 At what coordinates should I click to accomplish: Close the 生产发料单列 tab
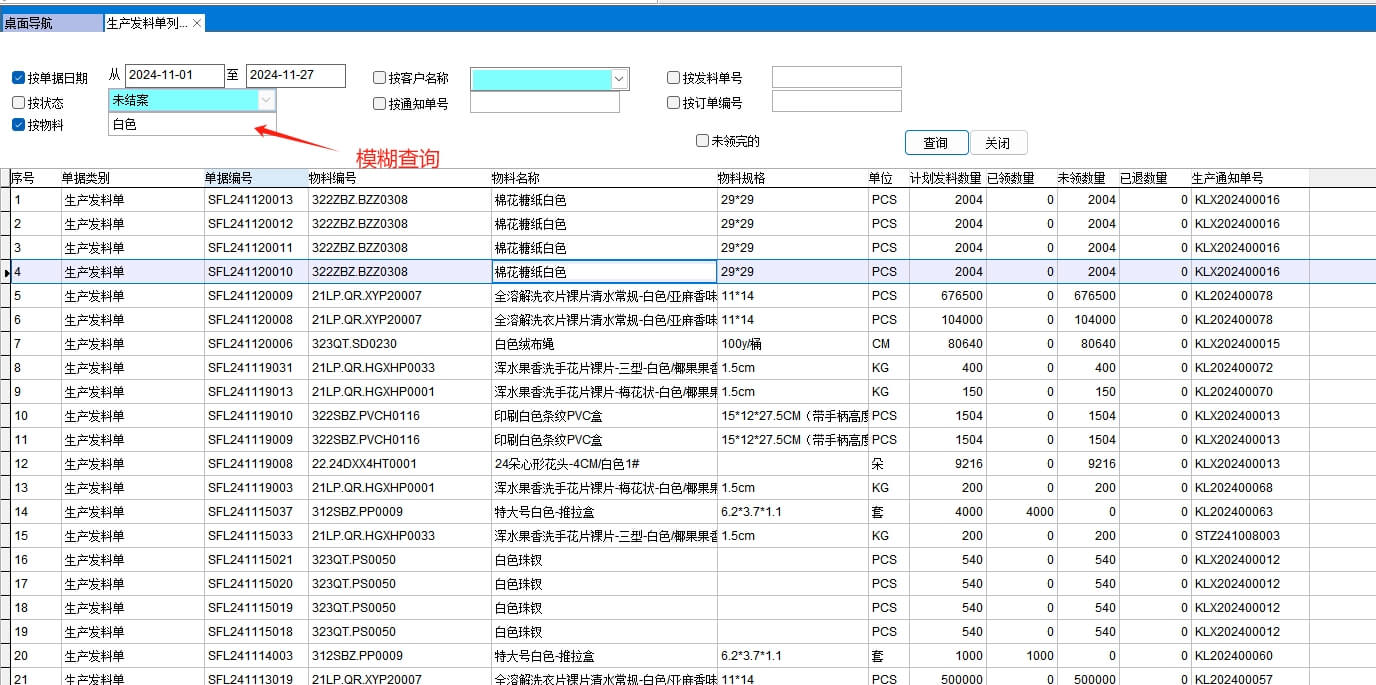197,23
